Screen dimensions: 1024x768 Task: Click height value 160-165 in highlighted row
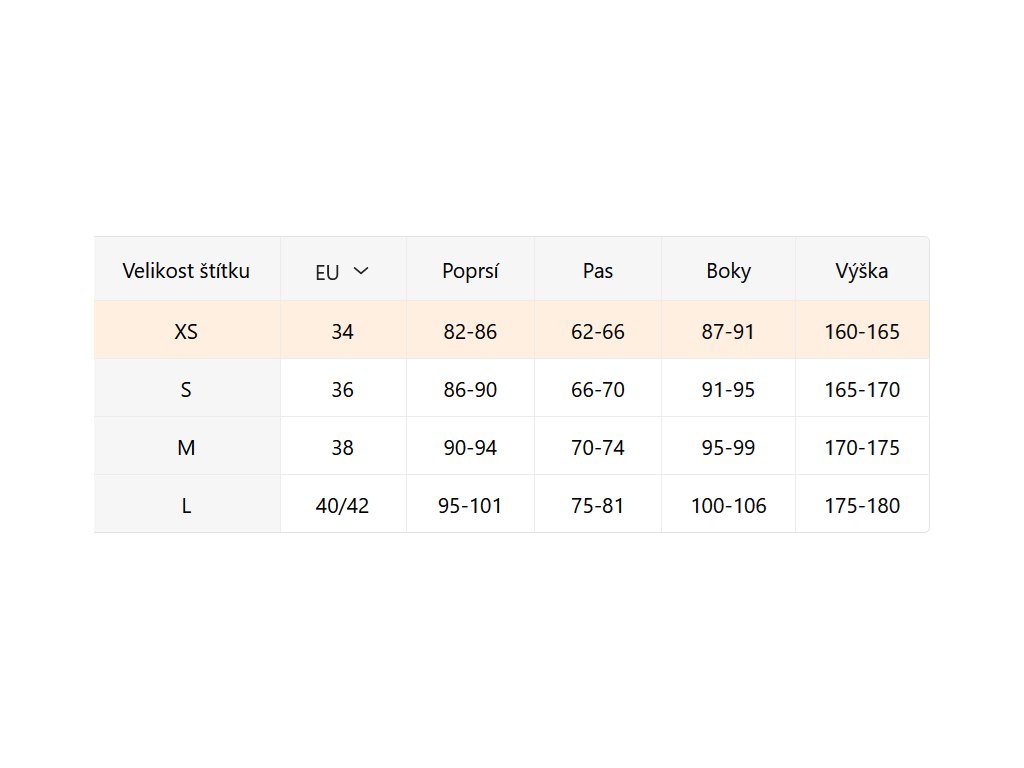point(862,332)
